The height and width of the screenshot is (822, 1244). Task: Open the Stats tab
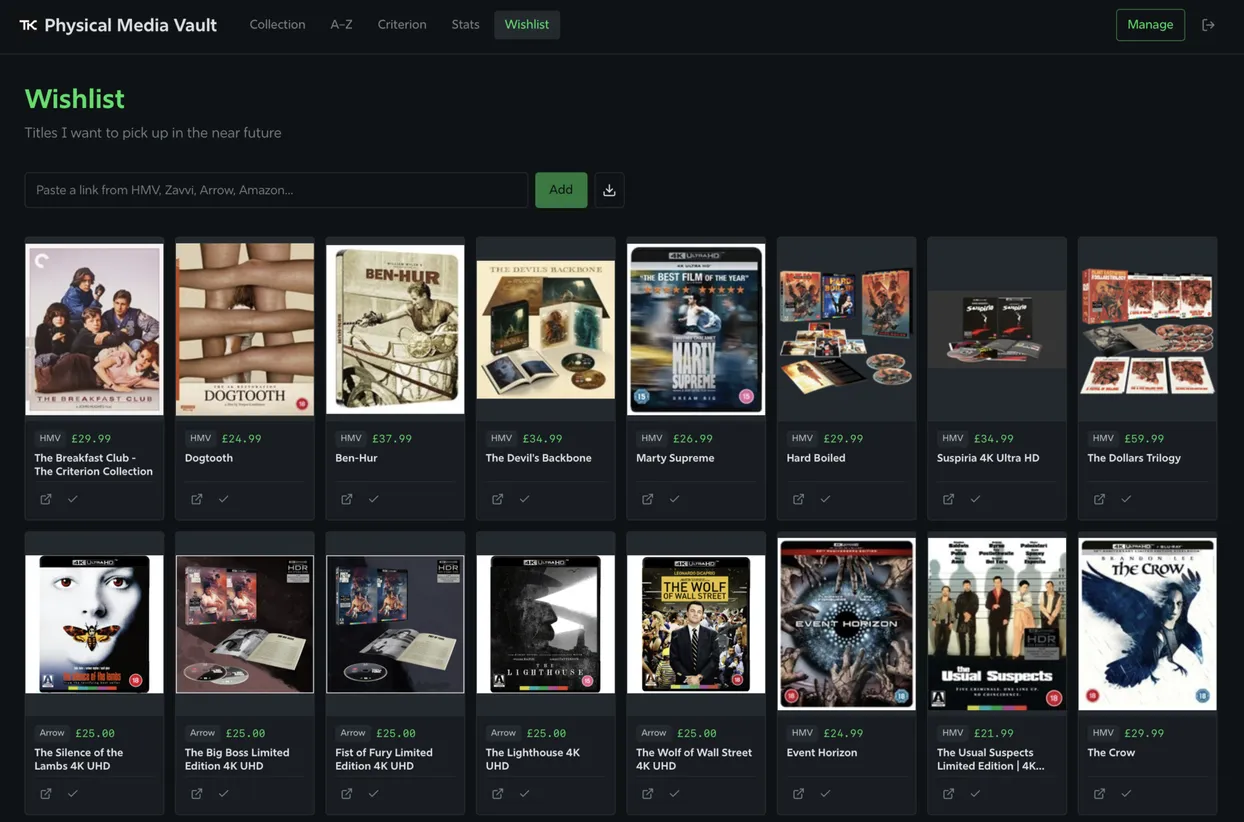coord(465,25)
